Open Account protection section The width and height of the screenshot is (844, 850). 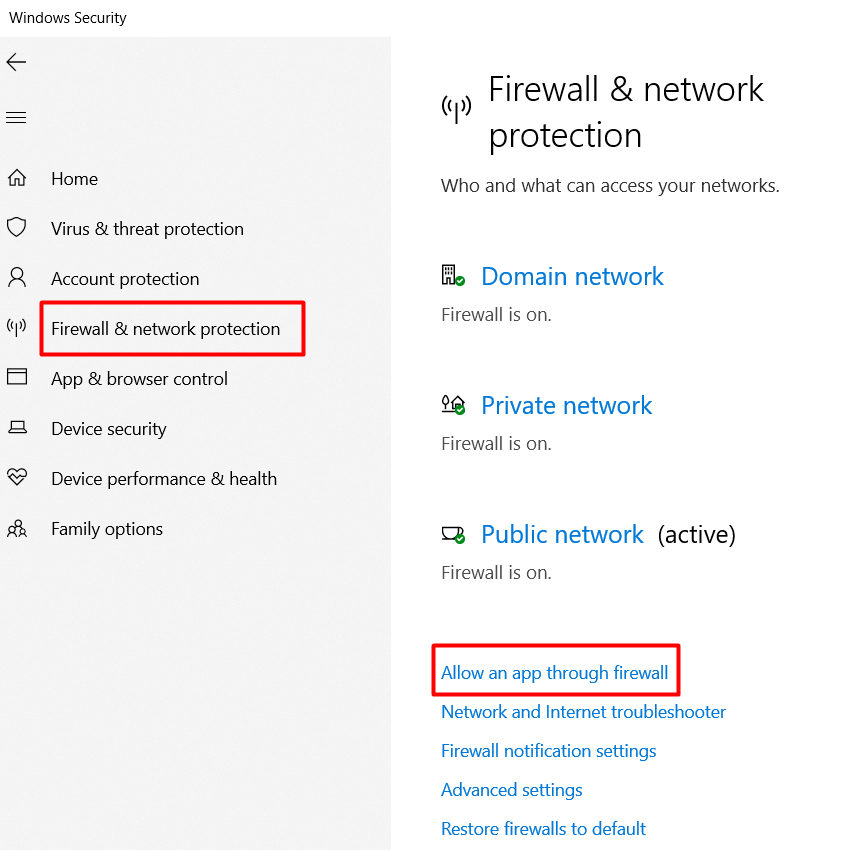pyautogui.click(x=125, y=279)
